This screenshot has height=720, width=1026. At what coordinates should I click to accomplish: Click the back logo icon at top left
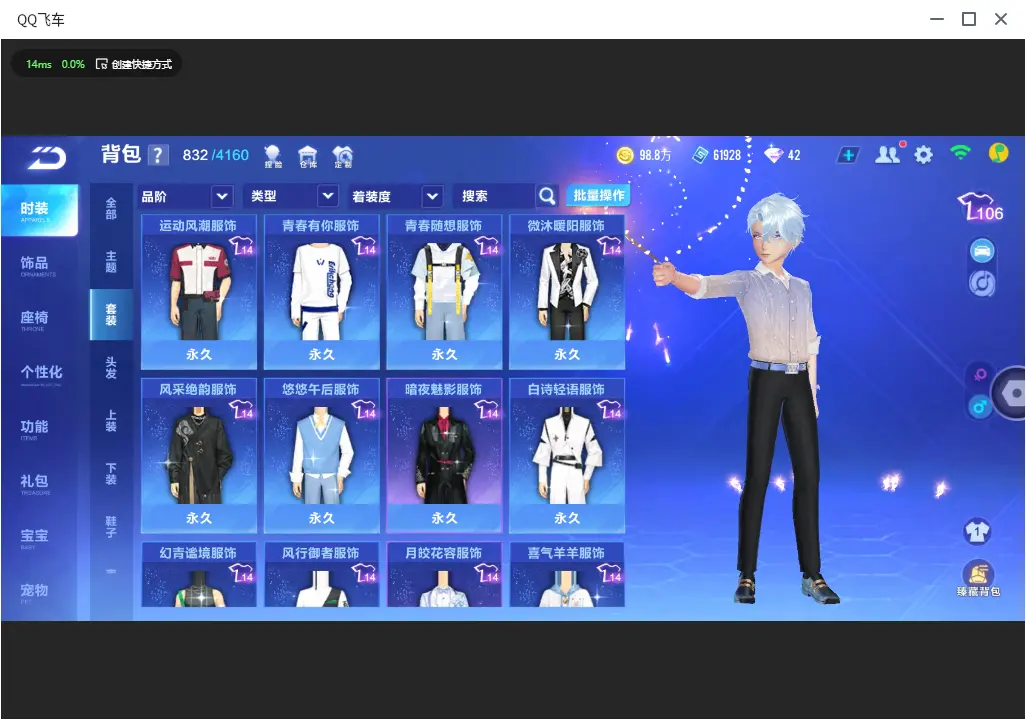(47, 158)
